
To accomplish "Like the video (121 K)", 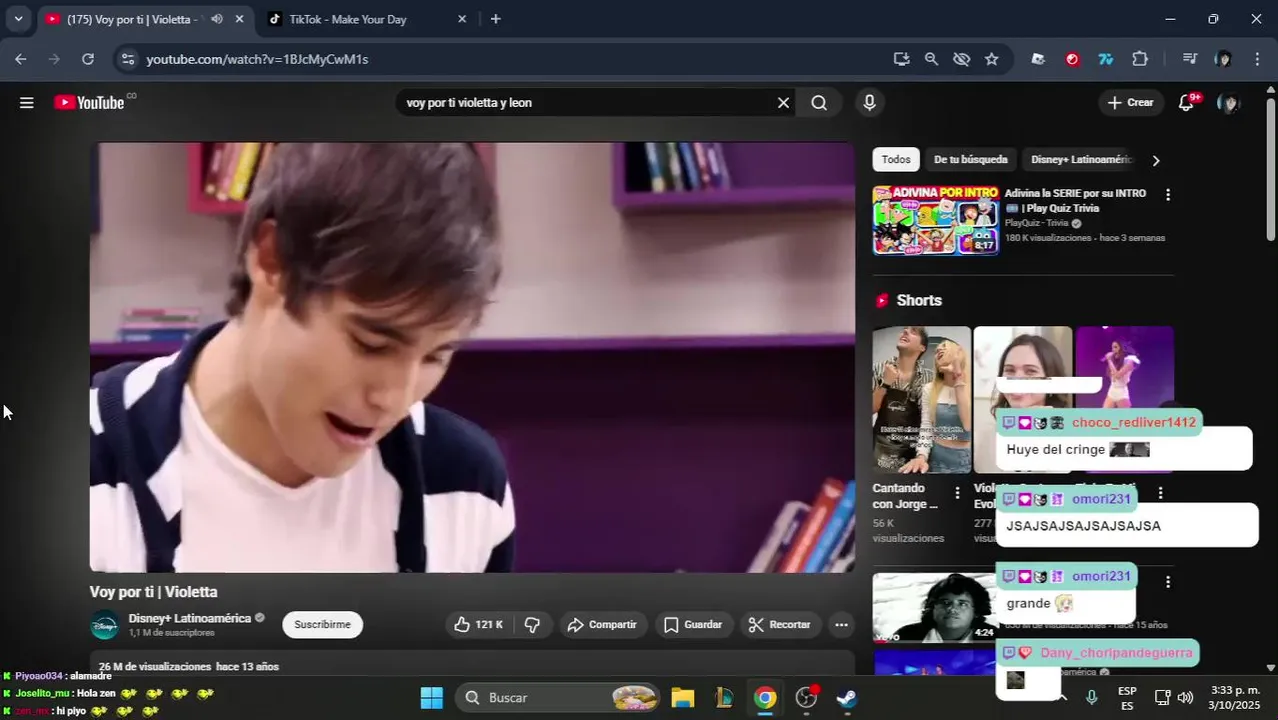I will point(478,625).
